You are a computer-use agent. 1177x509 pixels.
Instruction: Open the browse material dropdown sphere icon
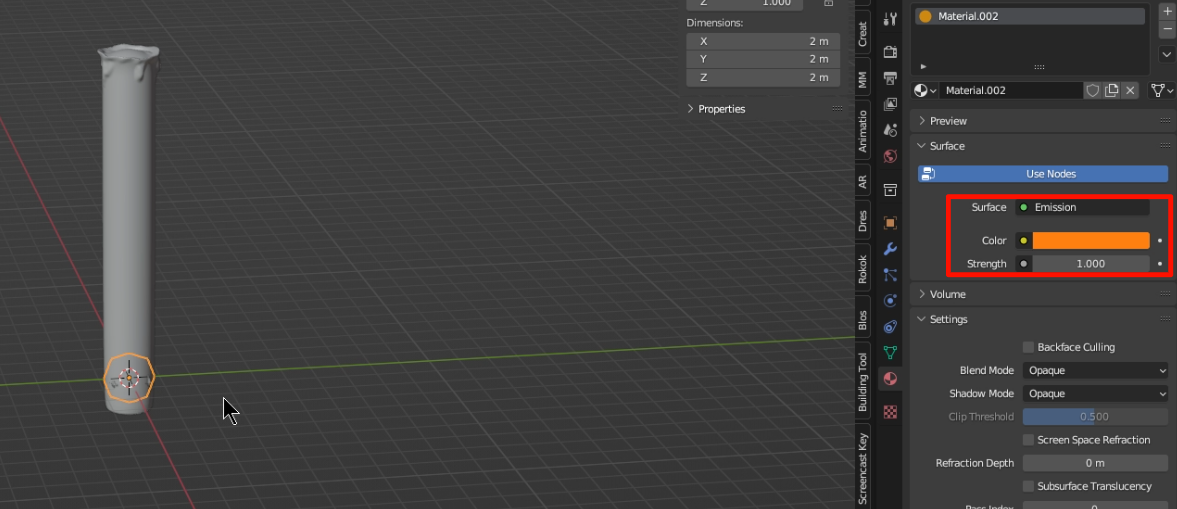point(925,90)
